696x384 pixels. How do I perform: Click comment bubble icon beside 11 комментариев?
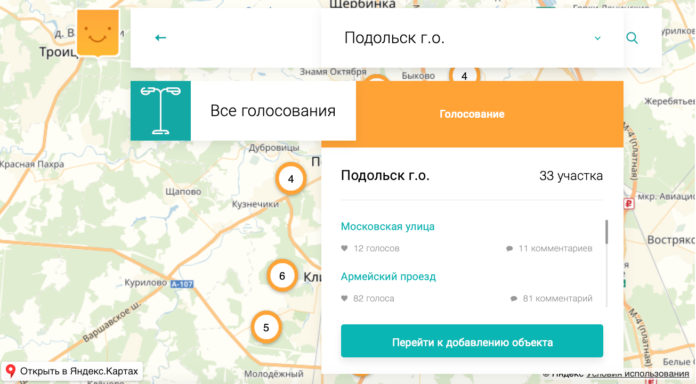(x=509, y=249)
